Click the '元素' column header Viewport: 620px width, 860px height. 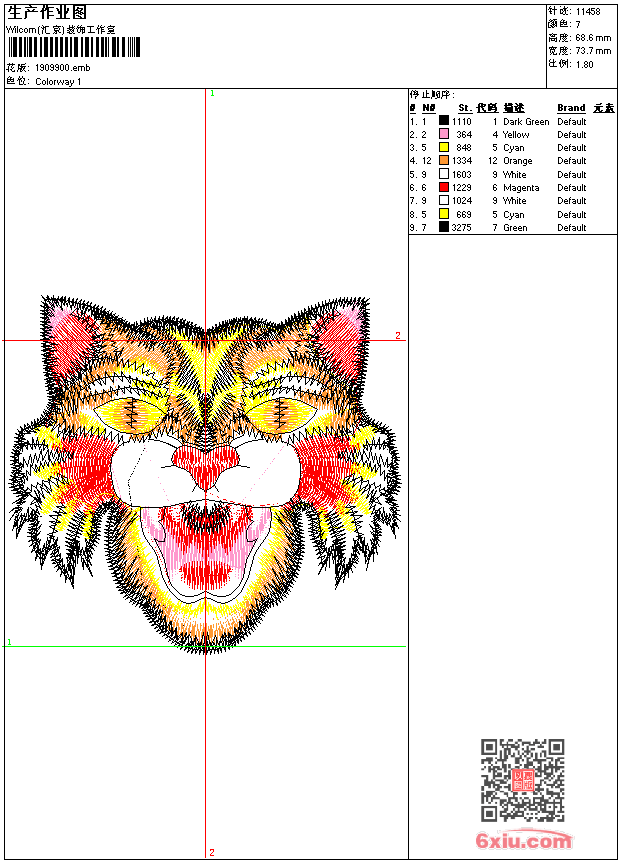[604, 108]
